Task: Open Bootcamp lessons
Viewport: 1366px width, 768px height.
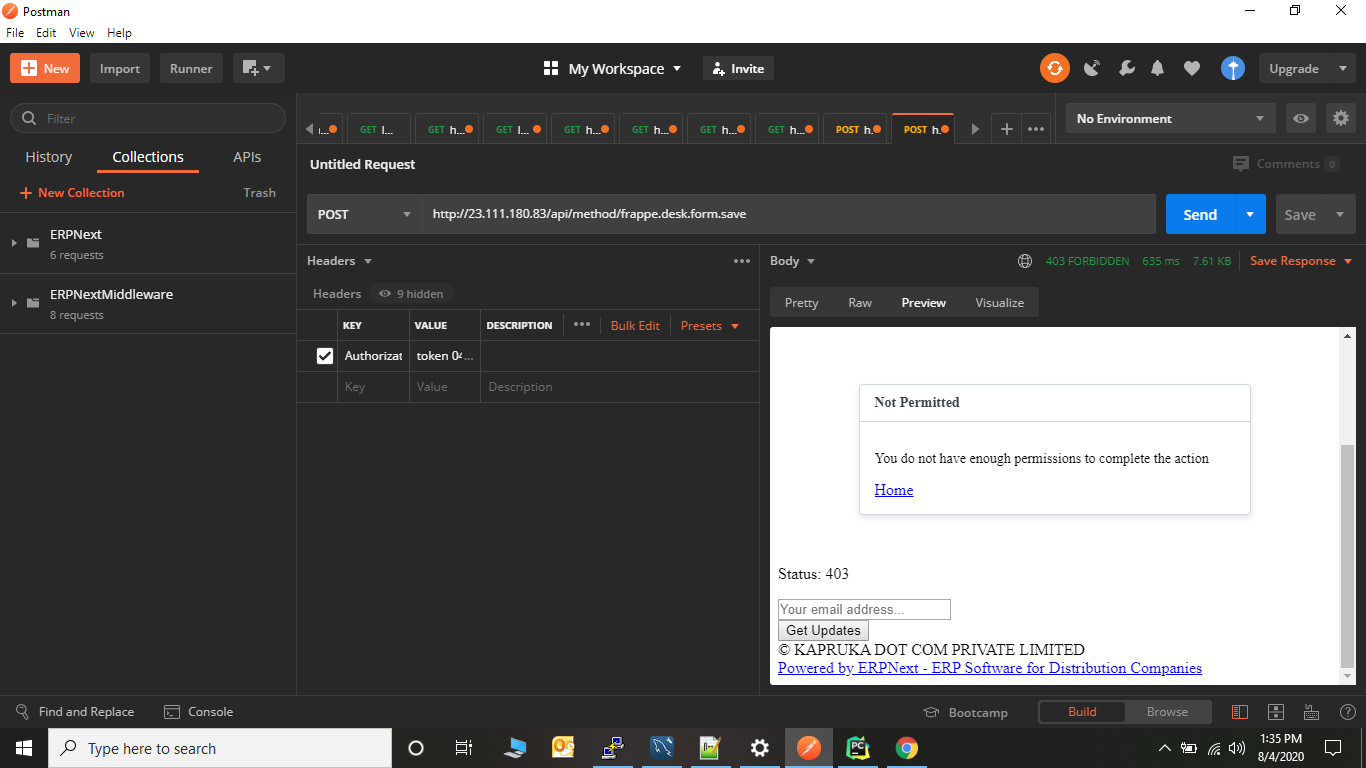Action: (965, 712)
